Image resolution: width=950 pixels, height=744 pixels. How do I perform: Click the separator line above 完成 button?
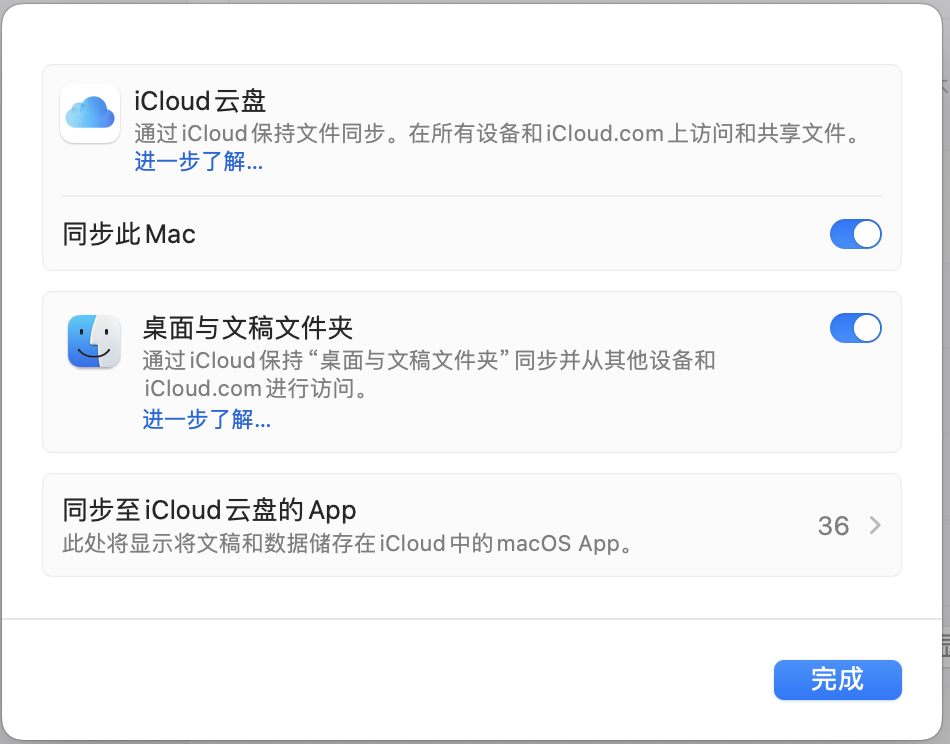click(471, 619)
